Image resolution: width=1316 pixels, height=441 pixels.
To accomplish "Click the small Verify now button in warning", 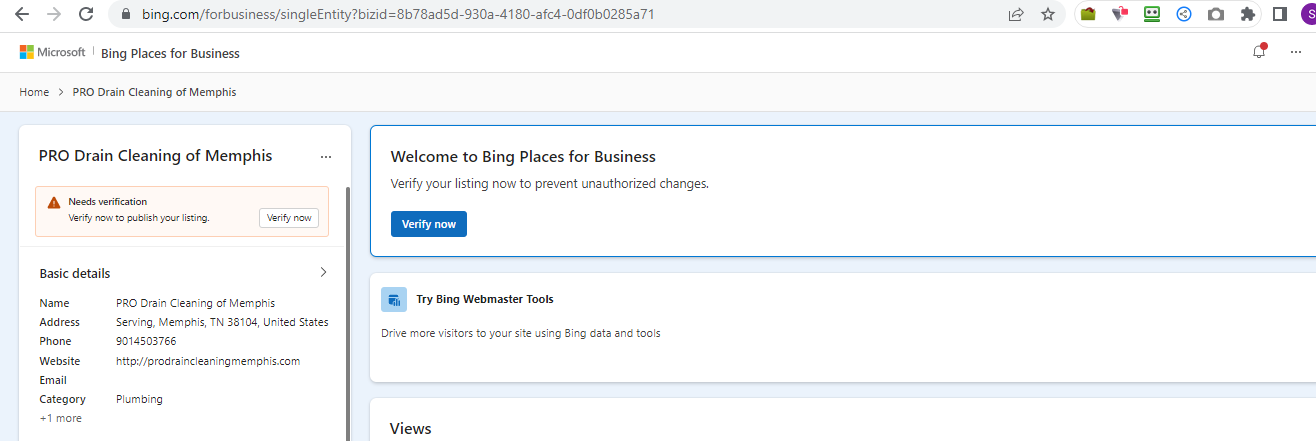I will click(289, 217).
